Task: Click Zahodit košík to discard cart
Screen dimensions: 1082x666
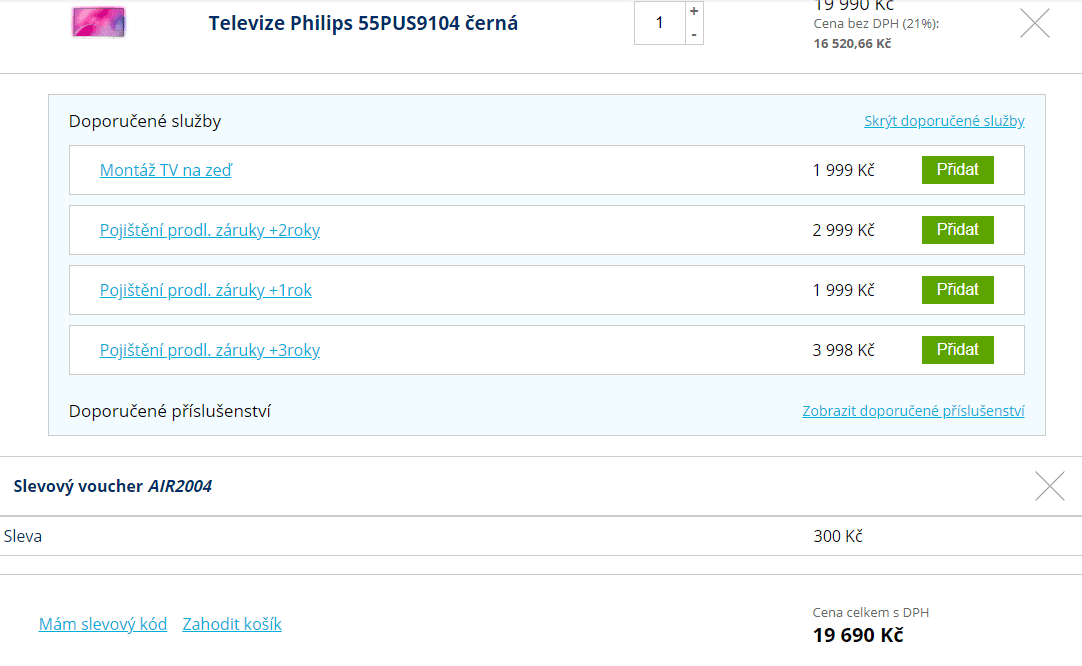Action: pyautogui.click(x=232, y=625)
